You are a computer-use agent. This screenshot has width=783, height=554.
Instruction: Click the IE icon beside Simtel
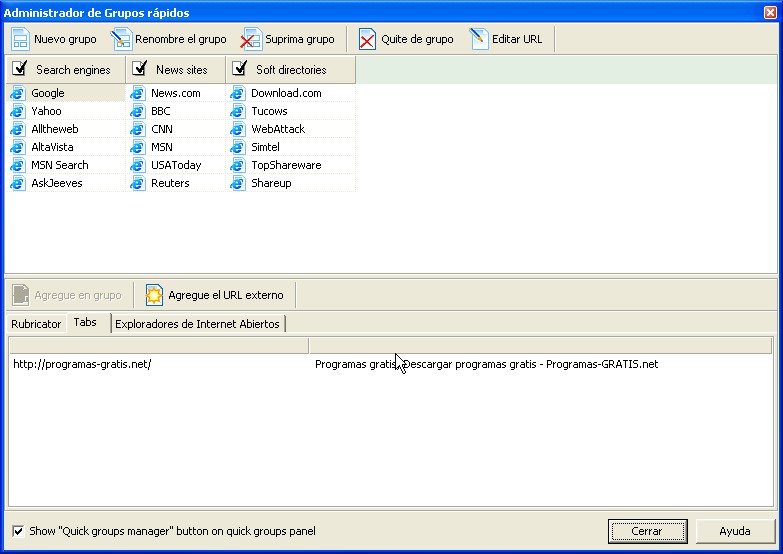coord(238,147)
